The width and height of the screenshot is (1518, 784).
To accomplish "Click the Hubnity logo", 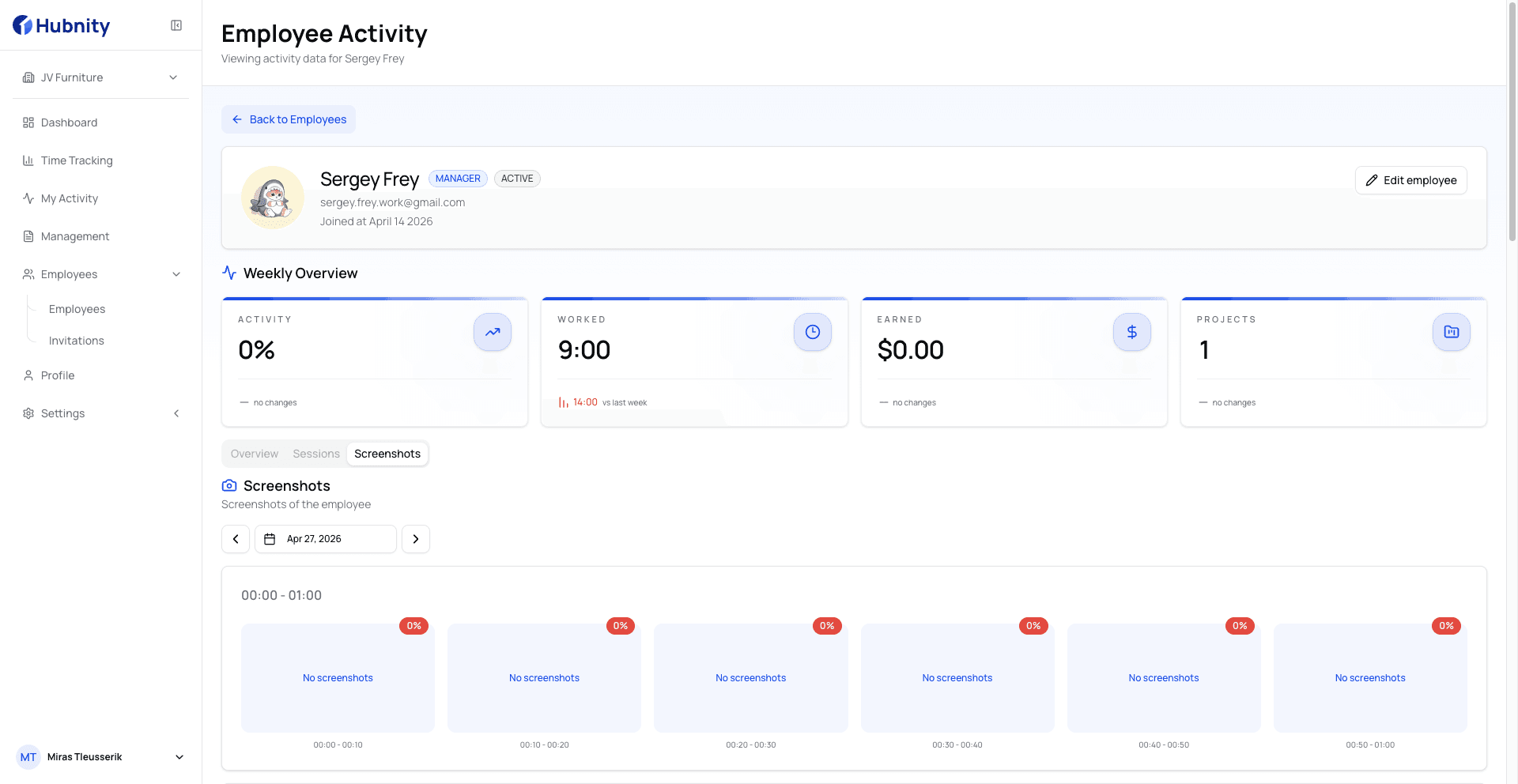I will click(x=61, y=25).
